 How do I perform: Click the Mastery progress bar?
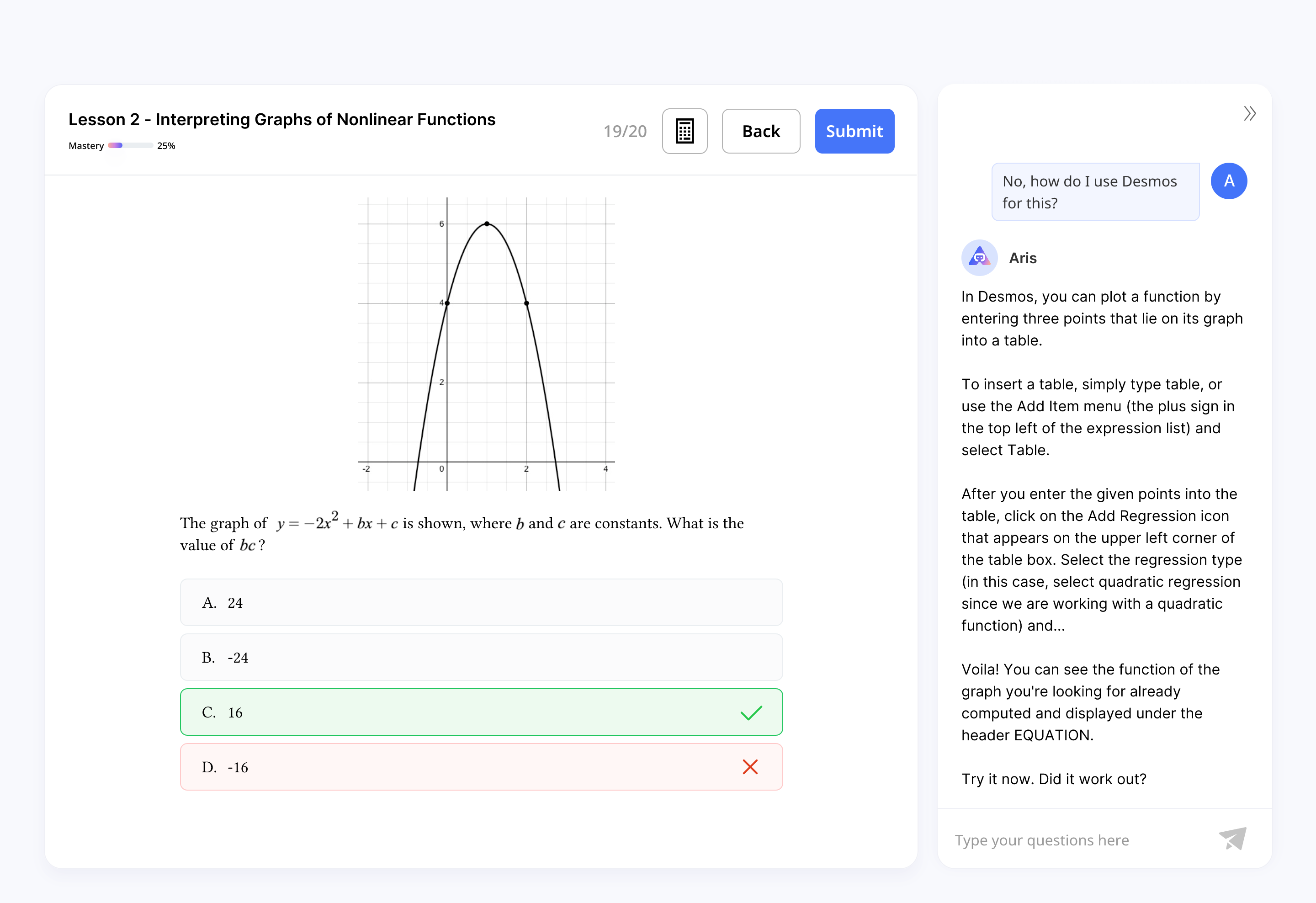[x=130, y=145]
